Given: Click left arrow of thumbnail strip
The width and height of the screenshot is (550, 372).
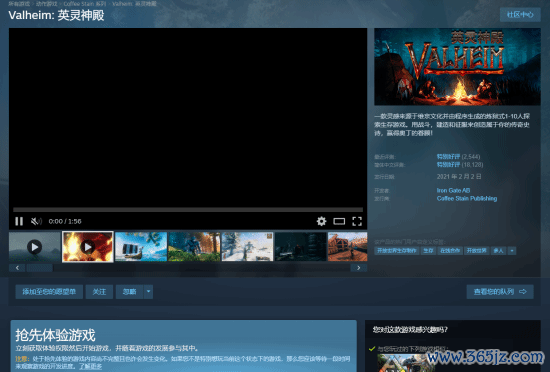Looking at the screenshot, I should coord(17,268).
